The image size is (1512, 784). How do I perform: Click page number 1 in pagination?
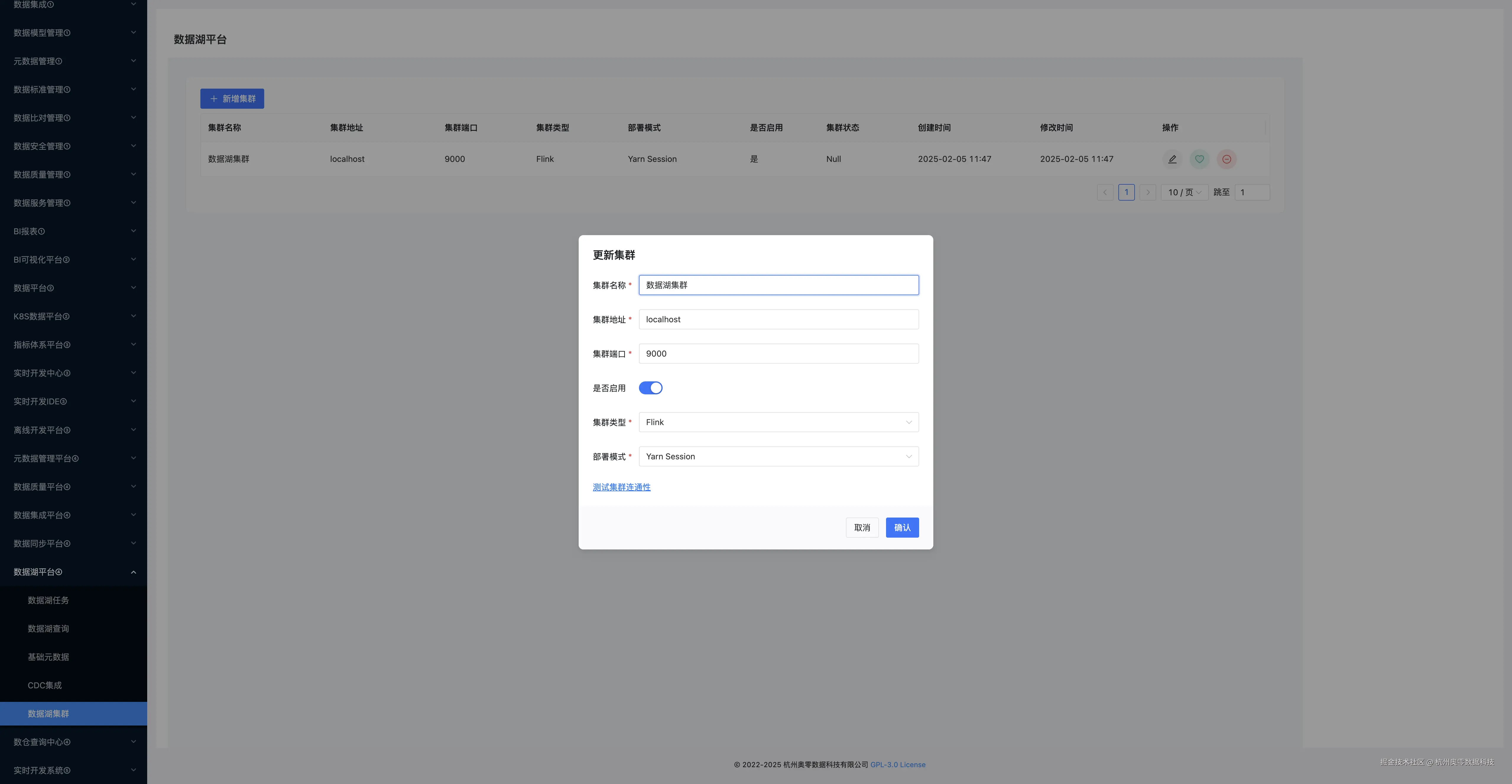click(x=1126, y=193)
